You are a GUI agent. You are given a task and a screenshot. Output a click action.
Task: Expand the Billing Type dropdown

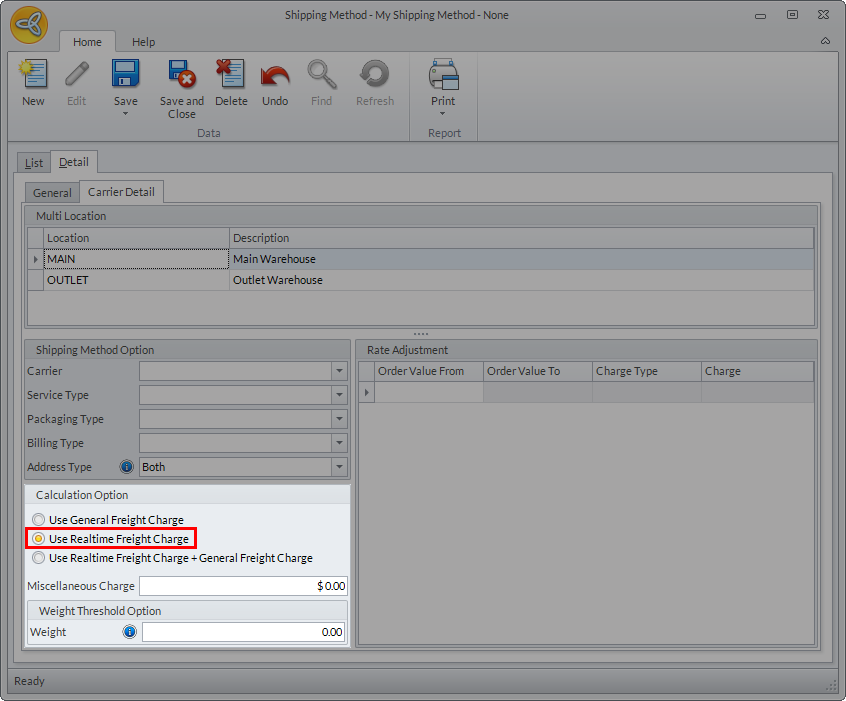[339, 443]
